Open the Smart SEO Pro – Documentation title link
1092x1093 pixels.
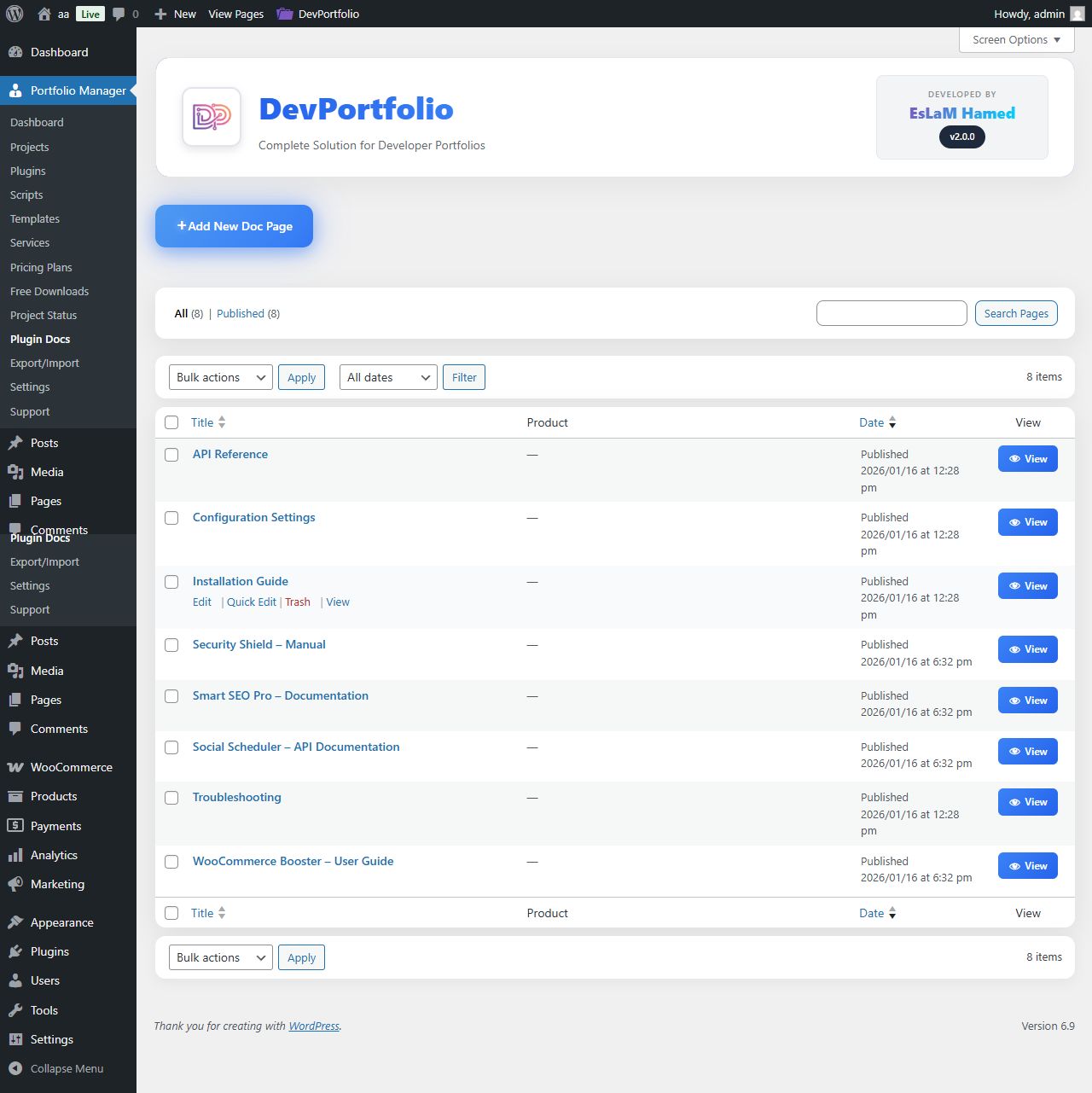pyautogui.click(x=281, y=695)
